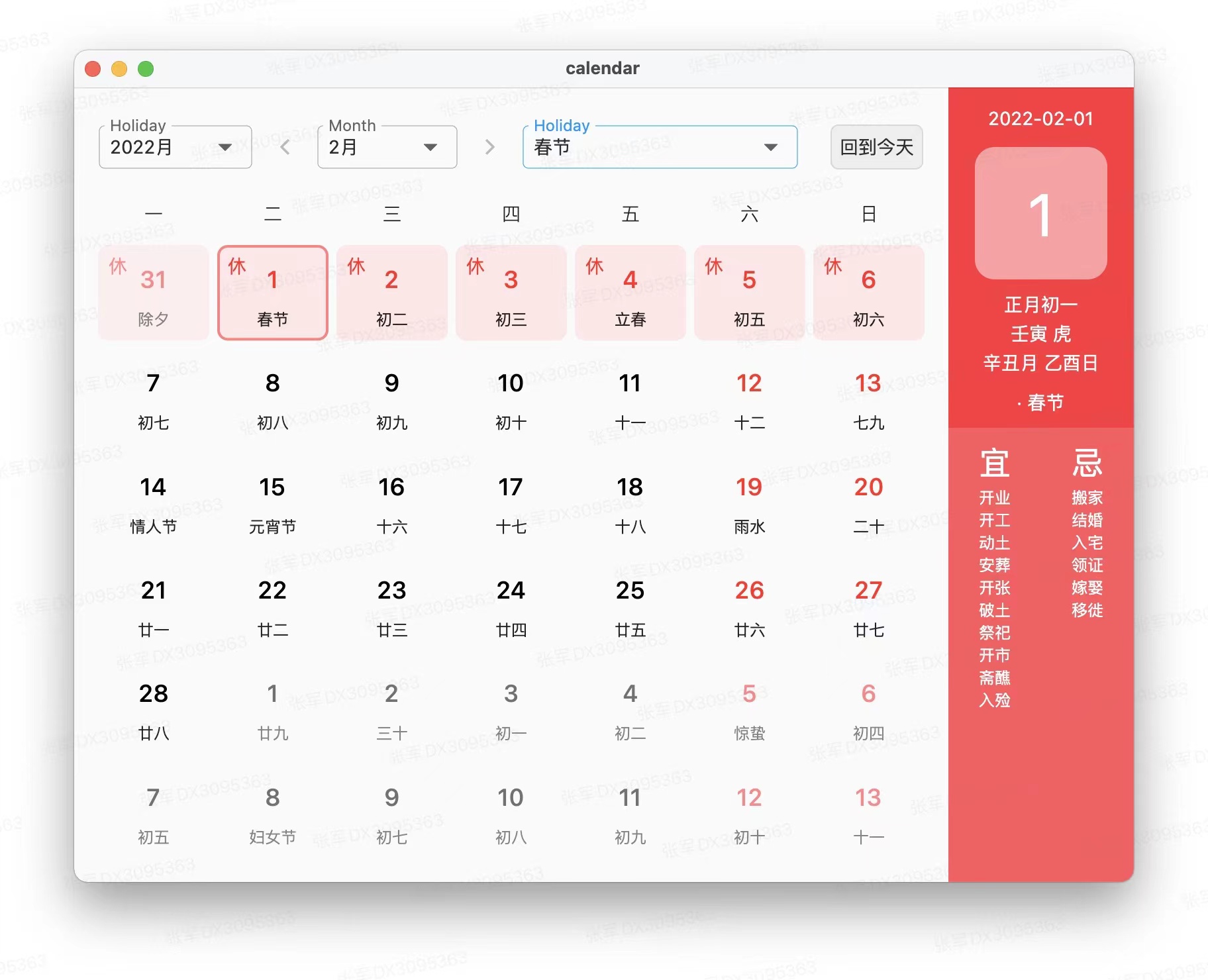Go to the previous month arrow

coord(285,147)
